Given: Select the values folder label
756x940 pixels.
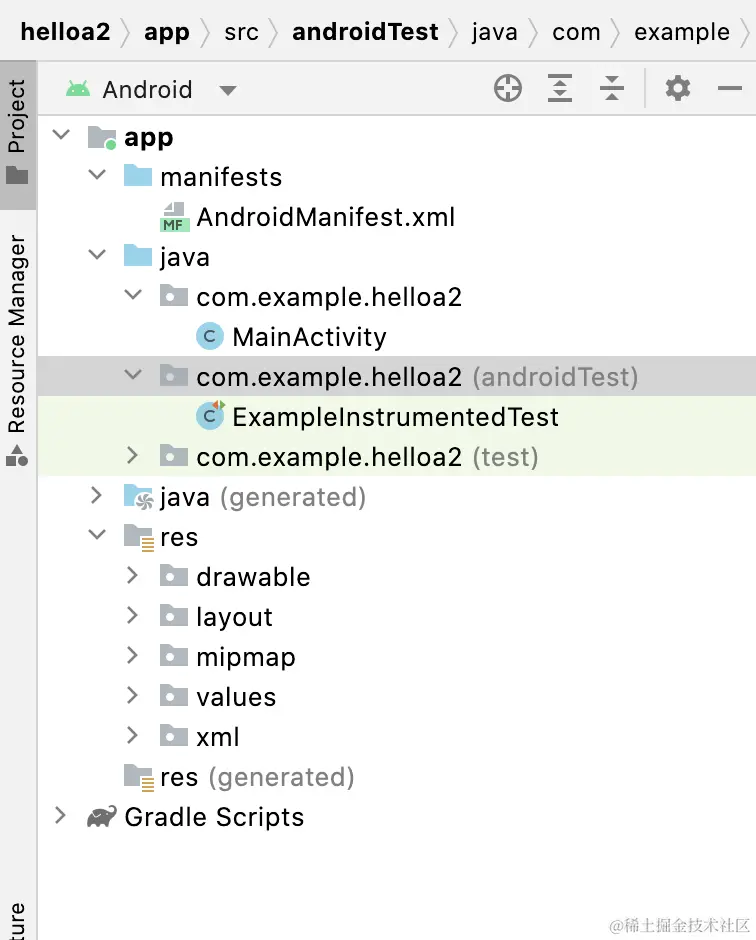Looking at the screenshot, I should (x=236, y=697).
